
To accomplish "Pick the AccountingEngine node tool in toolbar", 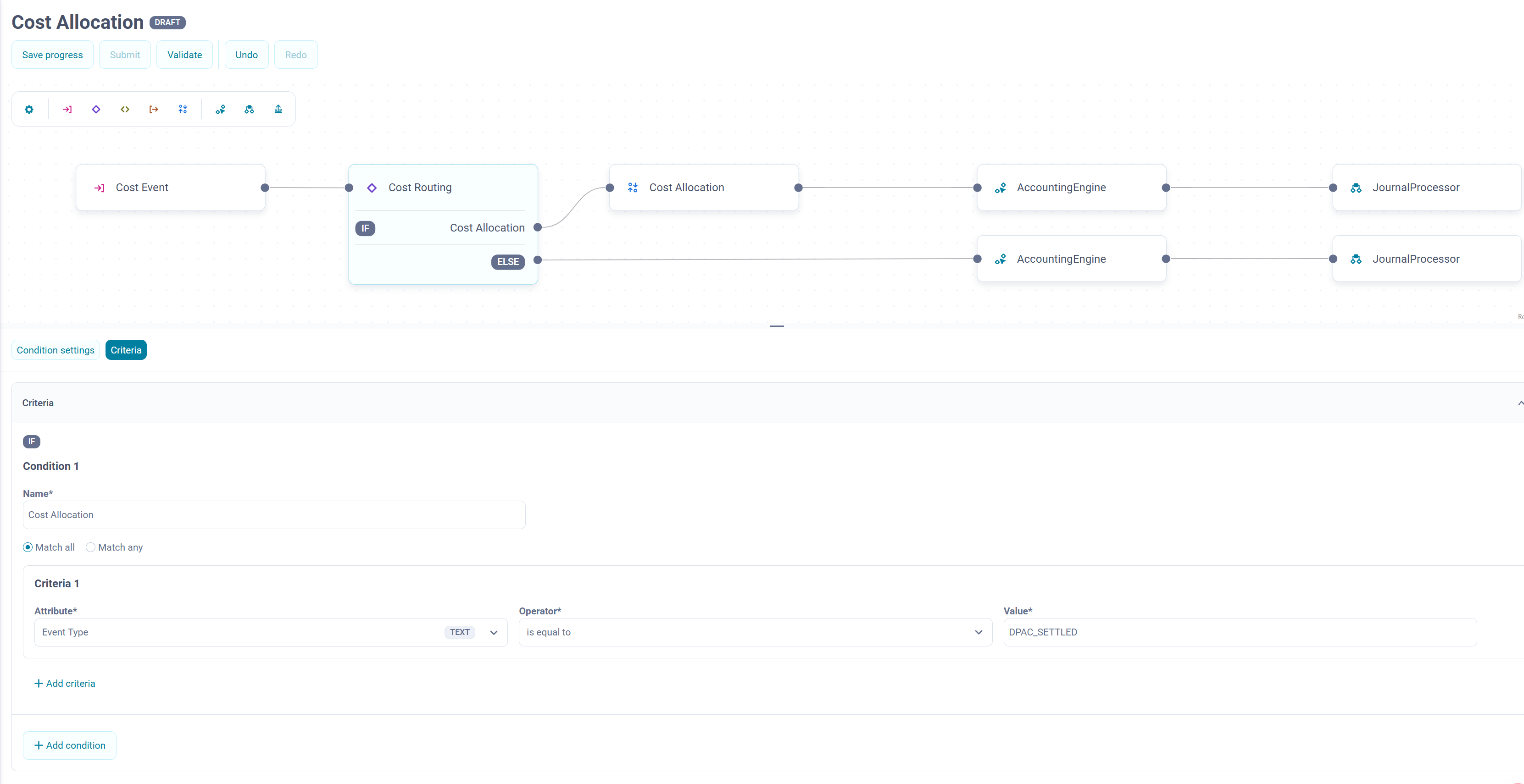I will tap(221, 110).
